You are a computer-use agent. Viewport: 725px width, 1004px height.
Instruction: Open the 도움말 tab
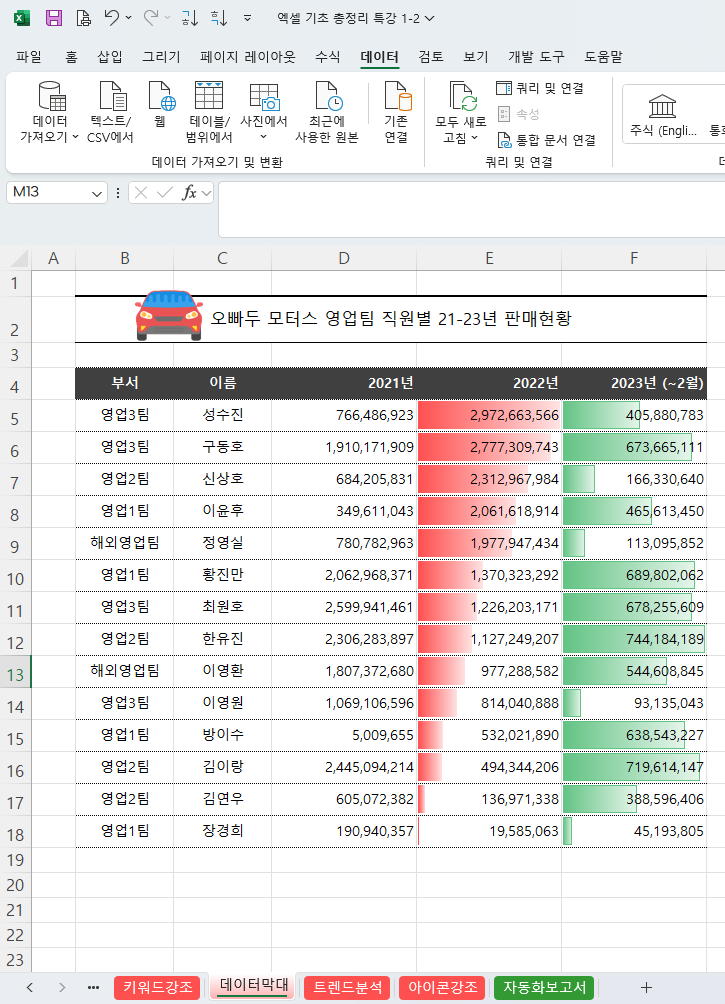point(603,57)
